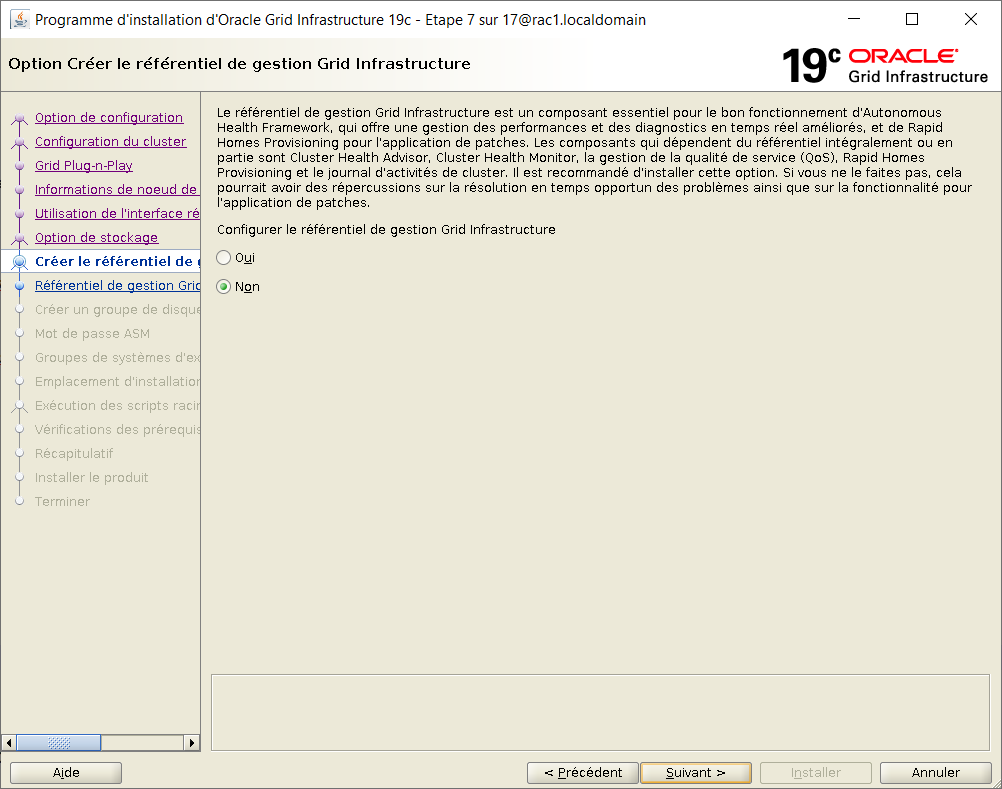Minimize the installer window
The width and height of the screenshot is (1002, 789).
coord(854,19)
